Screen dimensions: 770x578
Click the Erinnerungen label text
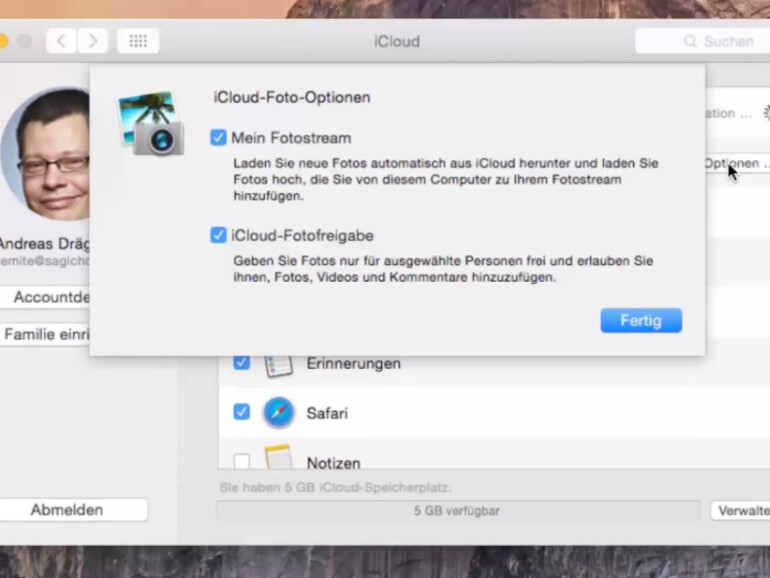[354, 364]
